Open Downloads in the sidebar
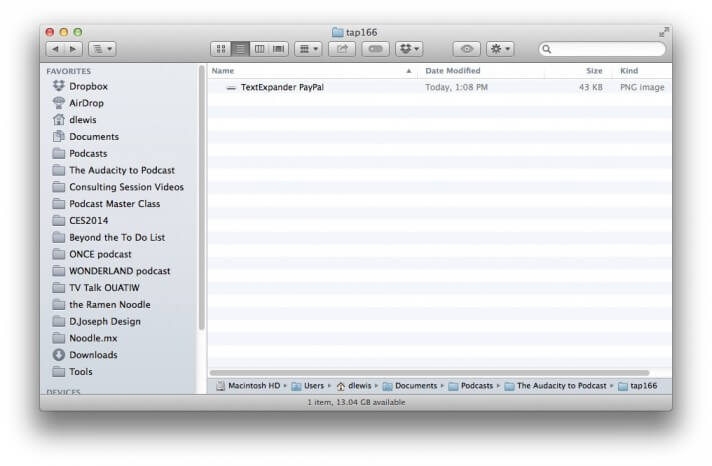The height and width of the screenshot is (466, 712). tap(92, 355)
